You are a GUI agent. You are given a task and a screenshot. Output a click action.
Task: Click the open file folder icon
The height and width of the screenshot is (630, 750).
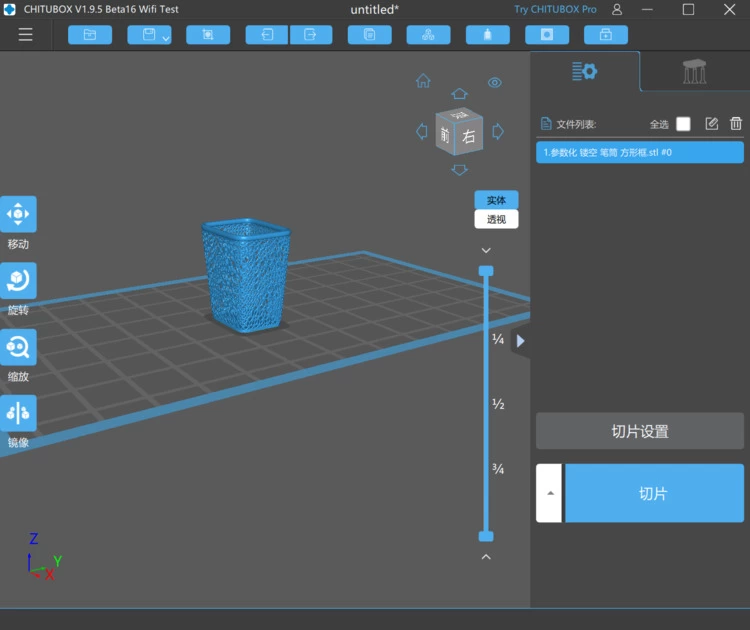tap(90, 35)
